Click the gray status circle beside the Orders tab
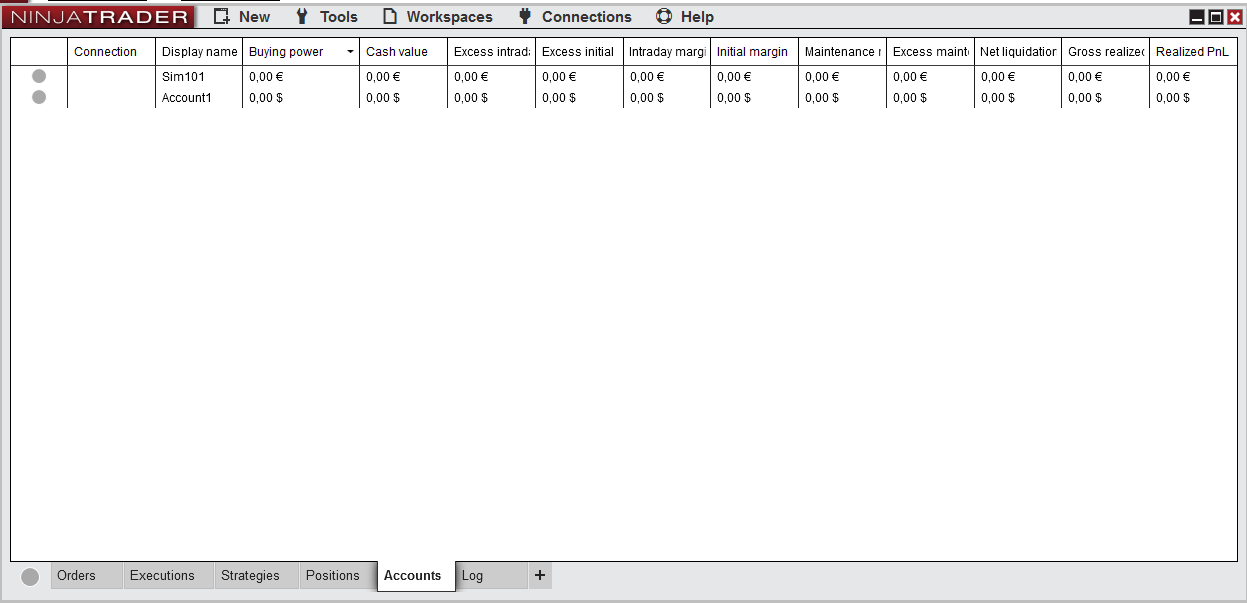The height and width of the screenshot is (603, 1247). pos(30,577)
